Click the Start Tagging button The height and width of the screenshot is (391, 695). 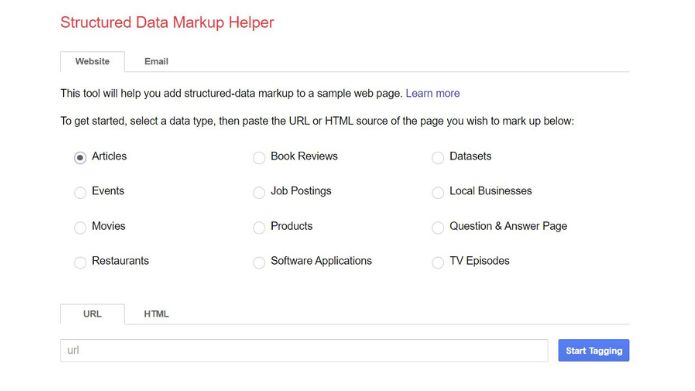coord(593,351)
